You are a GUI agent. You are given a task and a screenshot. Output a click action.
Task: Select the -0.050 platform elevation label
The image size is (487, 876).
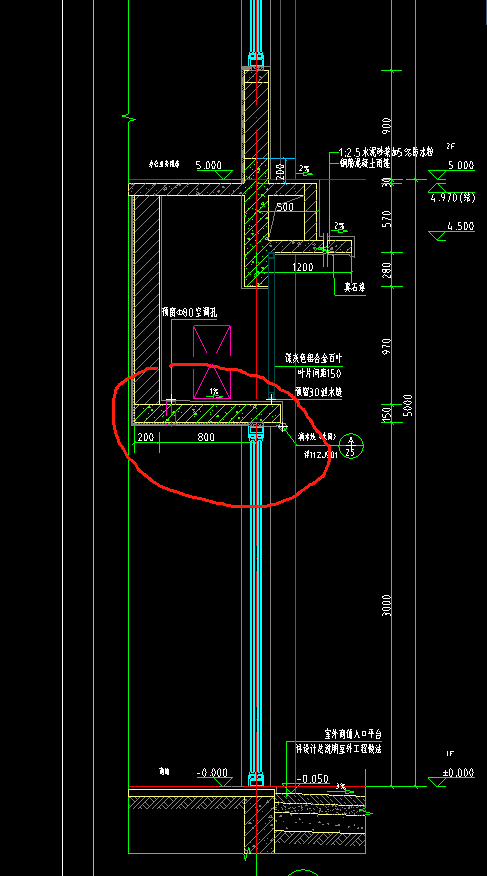(313, 779)
